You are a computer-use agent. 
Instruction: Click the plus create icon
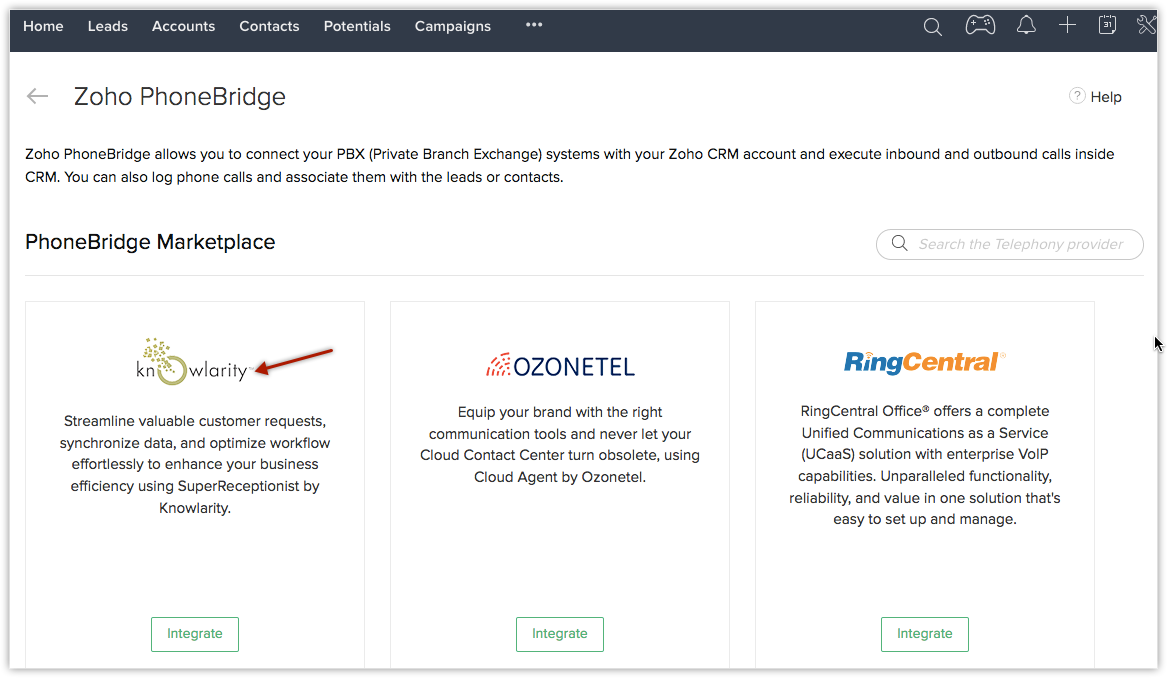(1067, 26)
